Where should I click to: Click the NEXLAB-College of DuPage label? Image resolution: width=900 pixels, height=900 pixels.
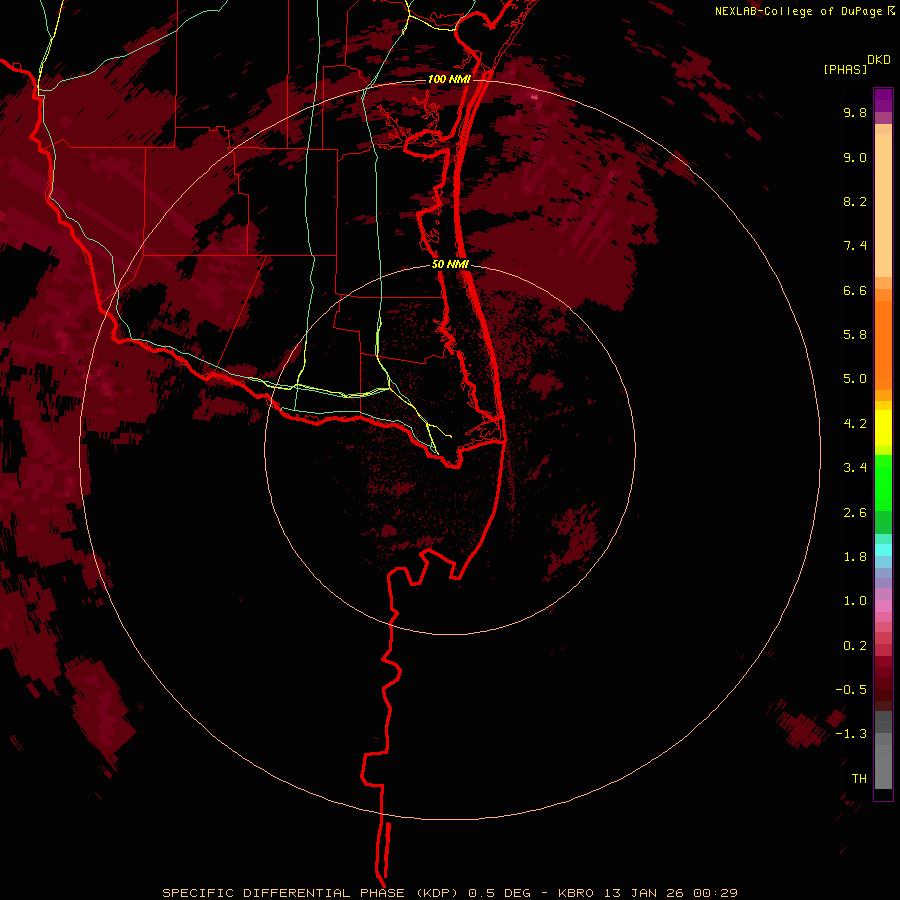click(798, 11)
